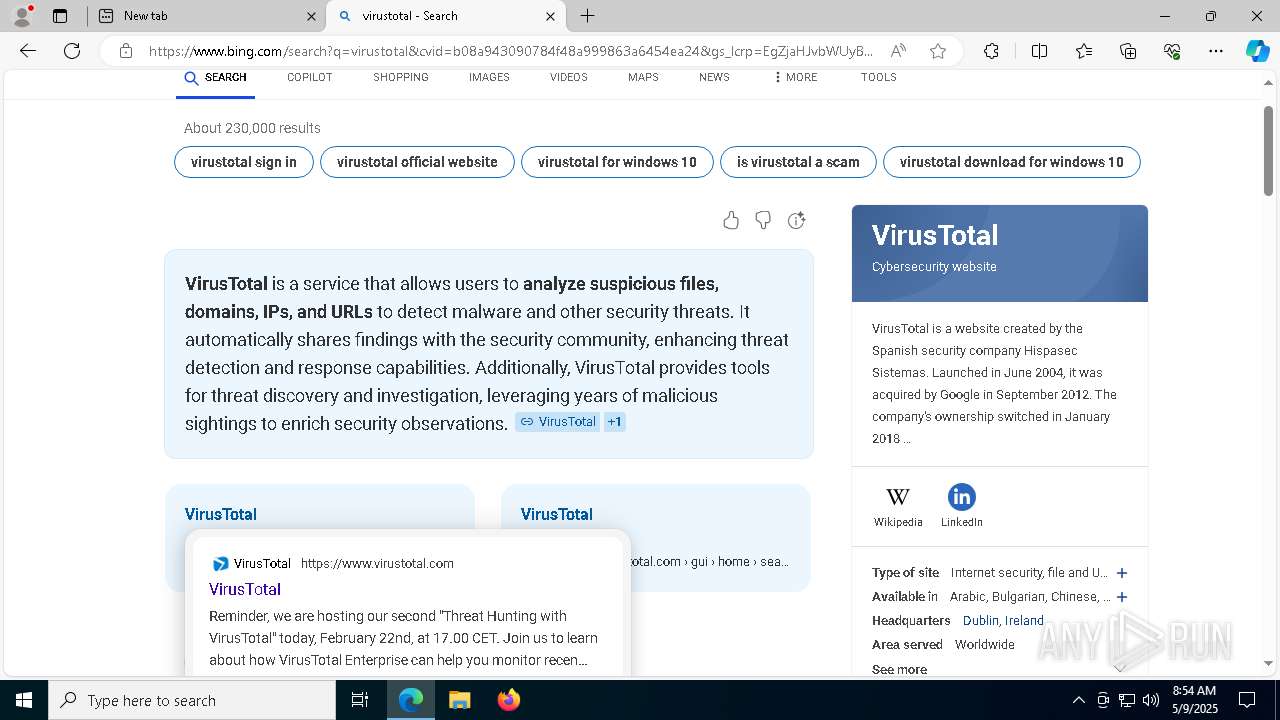
Task: Click is virustotal a scam suggestion
Action: 798,162
